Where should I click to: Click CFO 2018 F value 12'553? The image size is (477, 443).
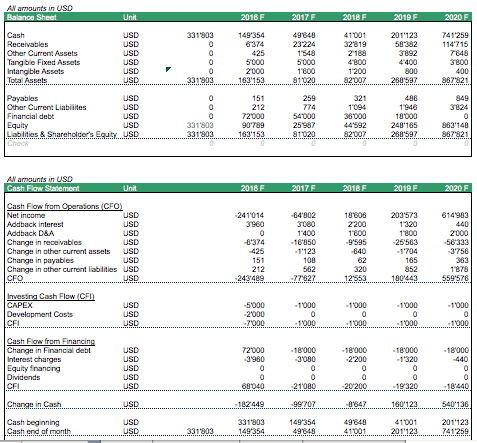tap(355, 278)
